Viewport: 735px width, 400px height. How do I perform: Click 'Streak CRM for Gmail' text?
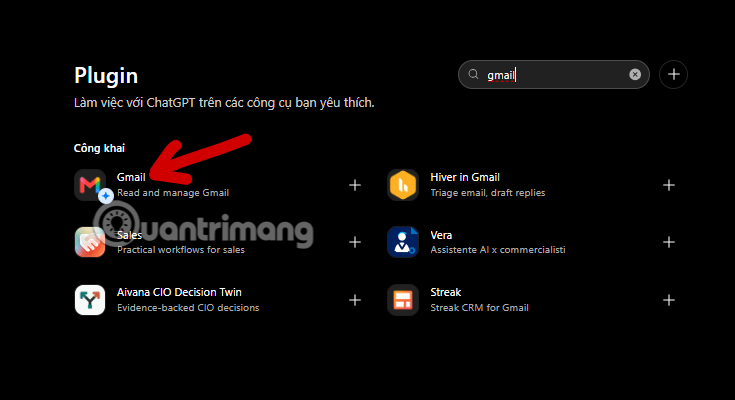coord(480,308)
